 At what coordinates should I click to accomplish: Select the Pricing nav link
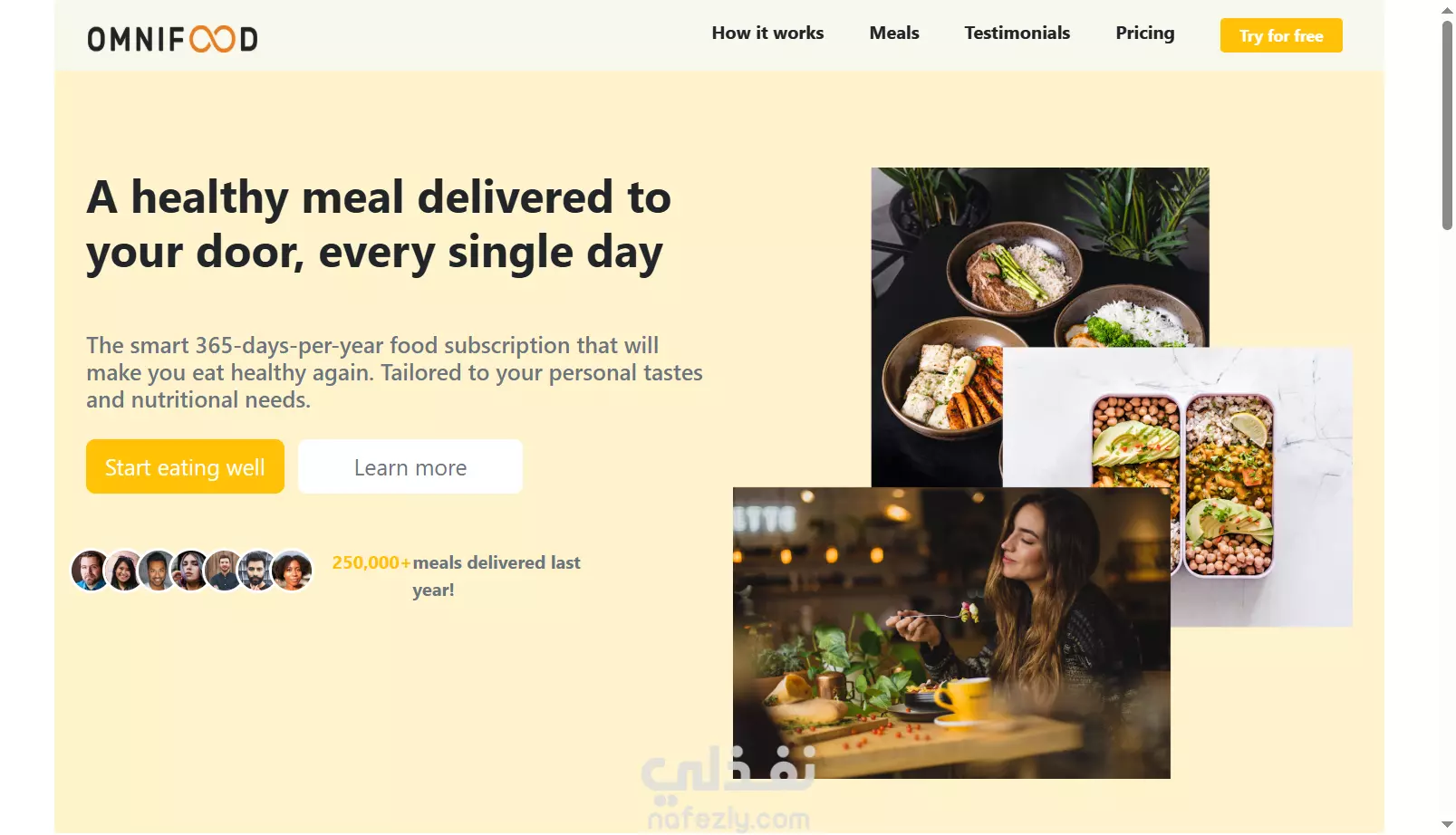pos(1144,34)
